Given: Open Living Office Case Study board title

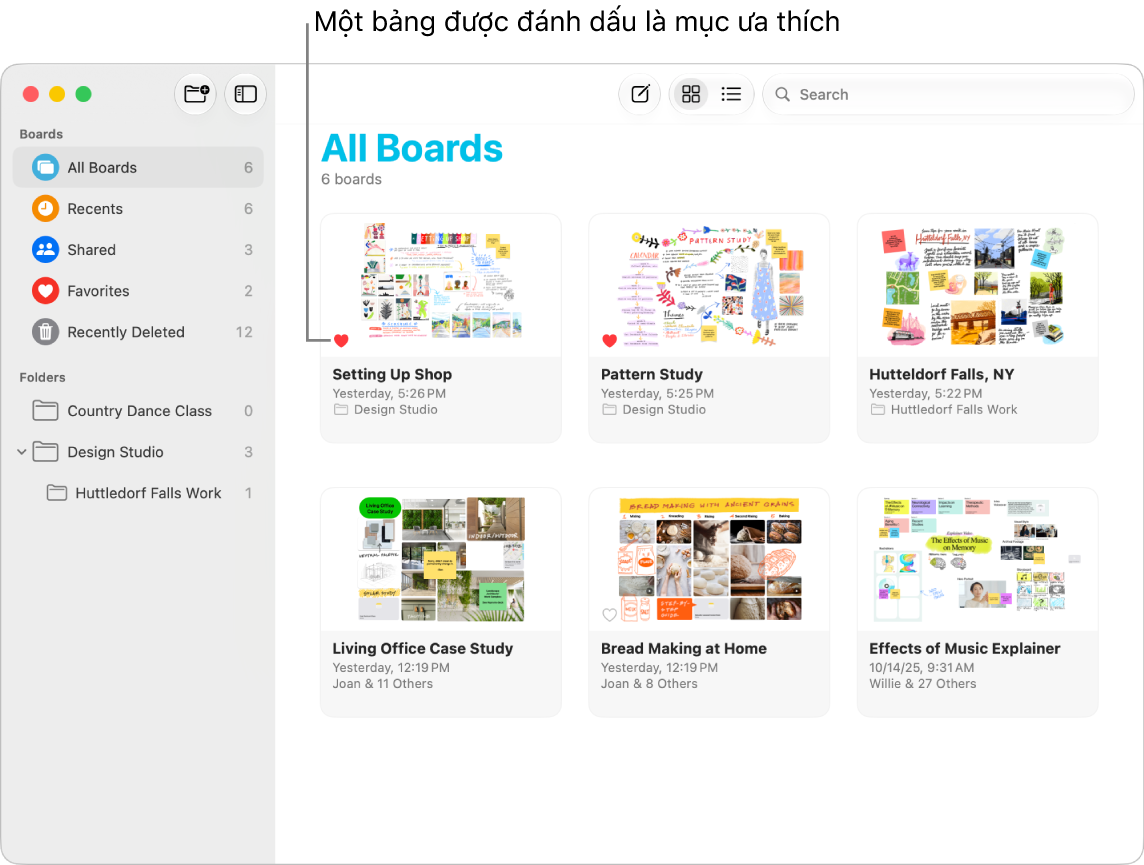Looking at the screenshot, I should [422, 648].
